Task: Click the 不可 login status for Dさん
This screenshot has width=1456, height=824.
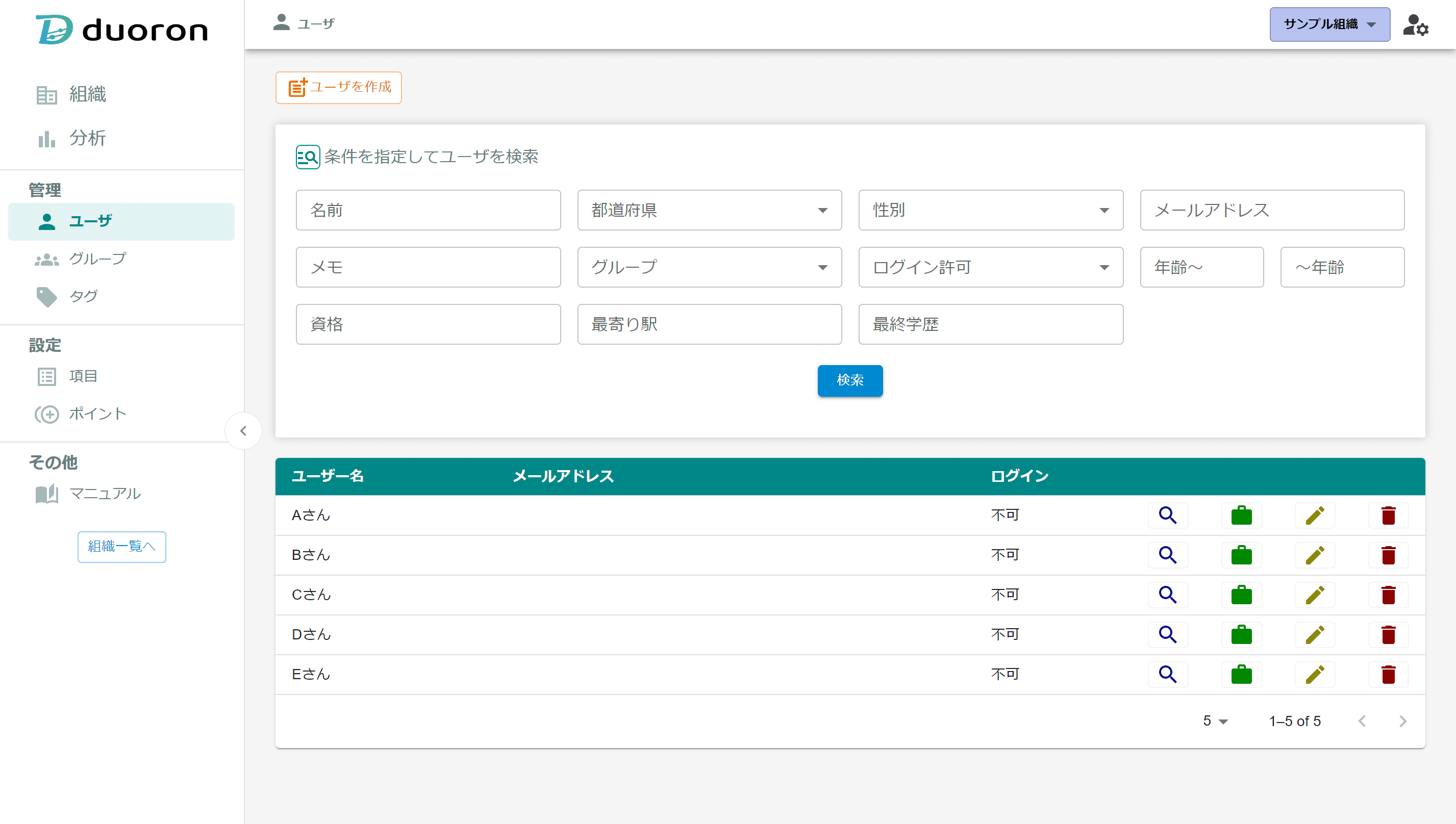Action: point(1005,634)
